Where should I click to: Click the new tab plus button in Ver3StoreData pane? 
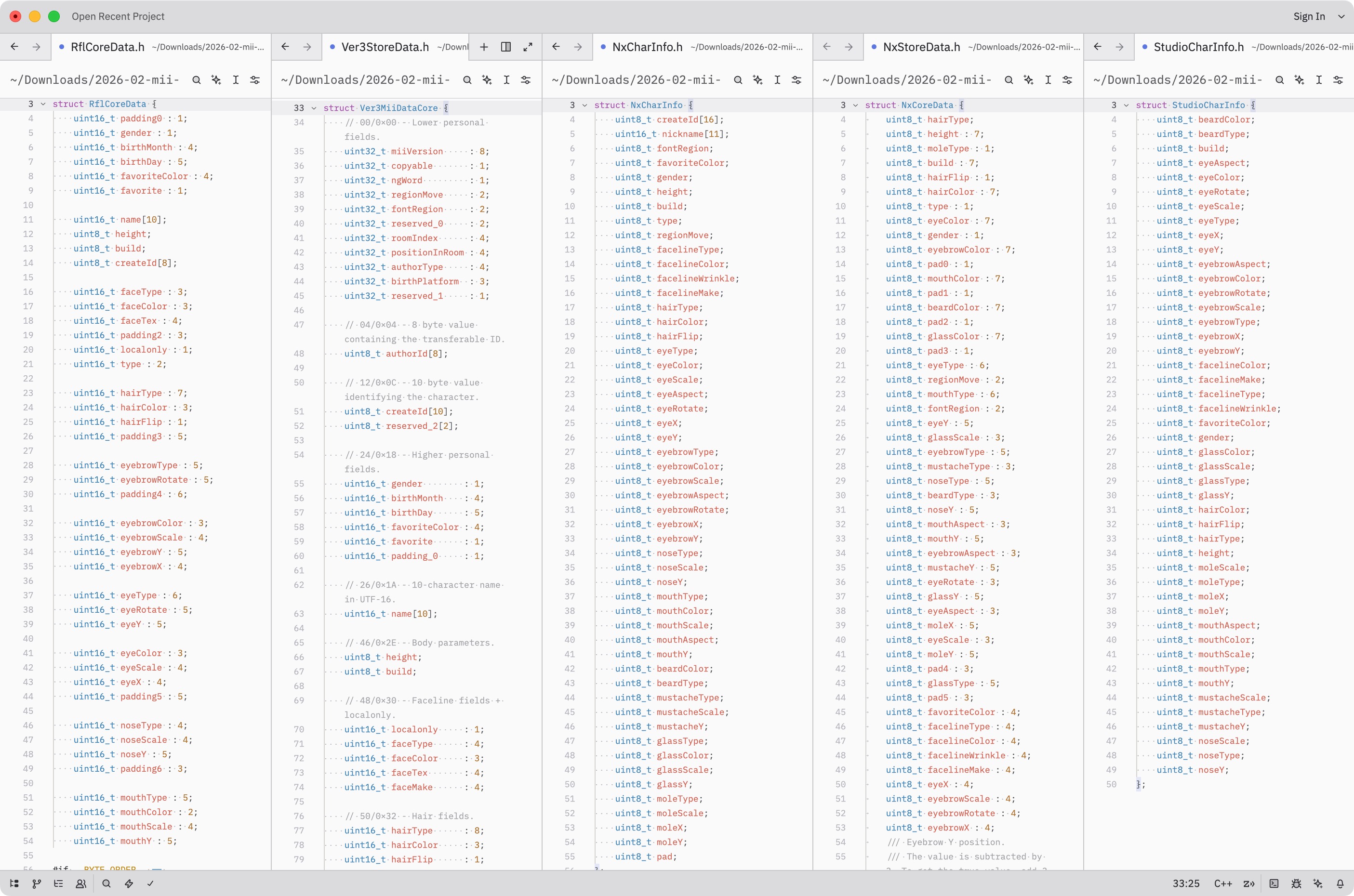(x=484, y=47)
